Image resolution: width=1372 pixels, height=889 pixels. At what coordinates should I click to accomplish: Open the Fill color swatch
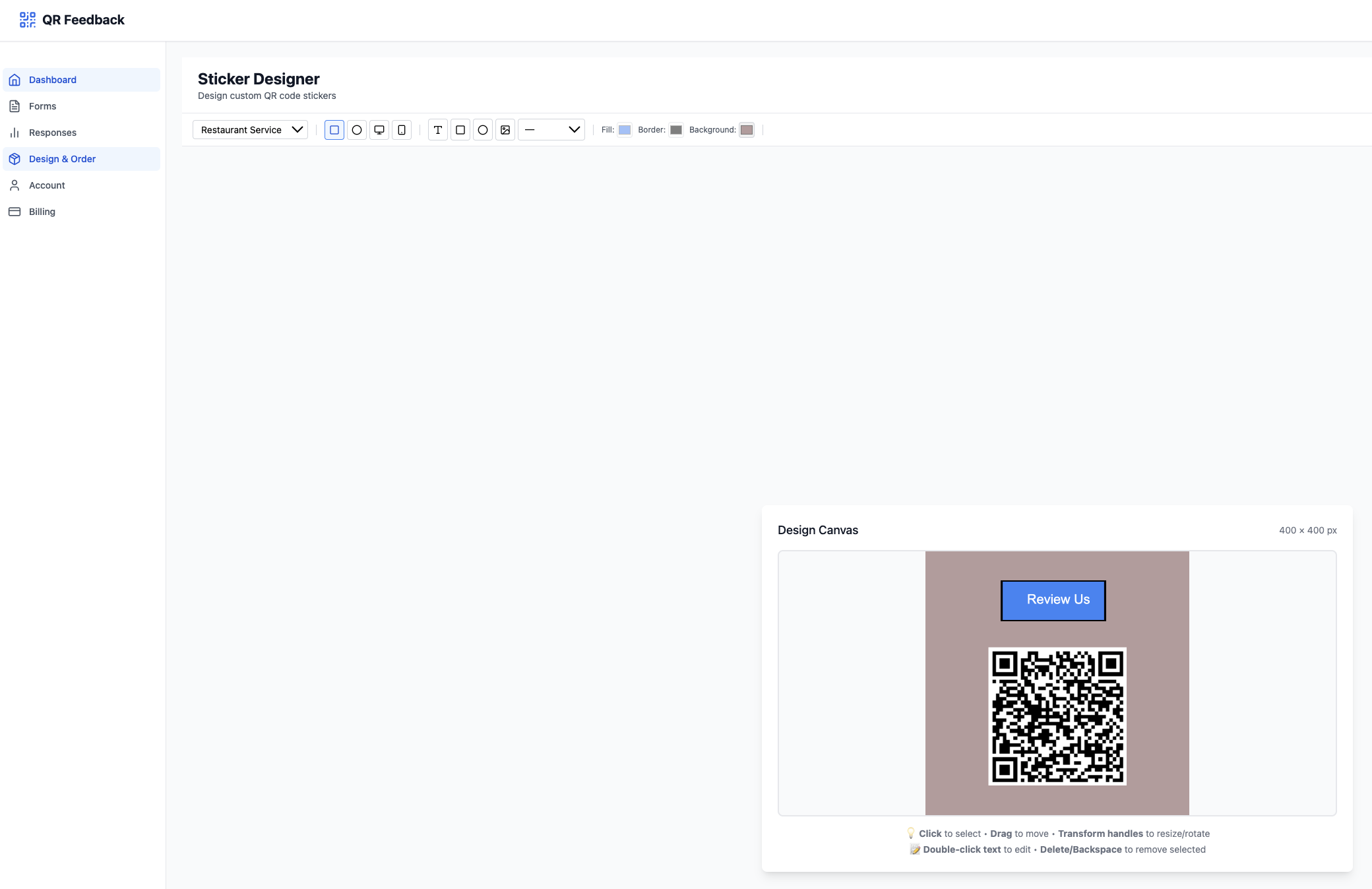pyautogui.click(x=625, y=130)
